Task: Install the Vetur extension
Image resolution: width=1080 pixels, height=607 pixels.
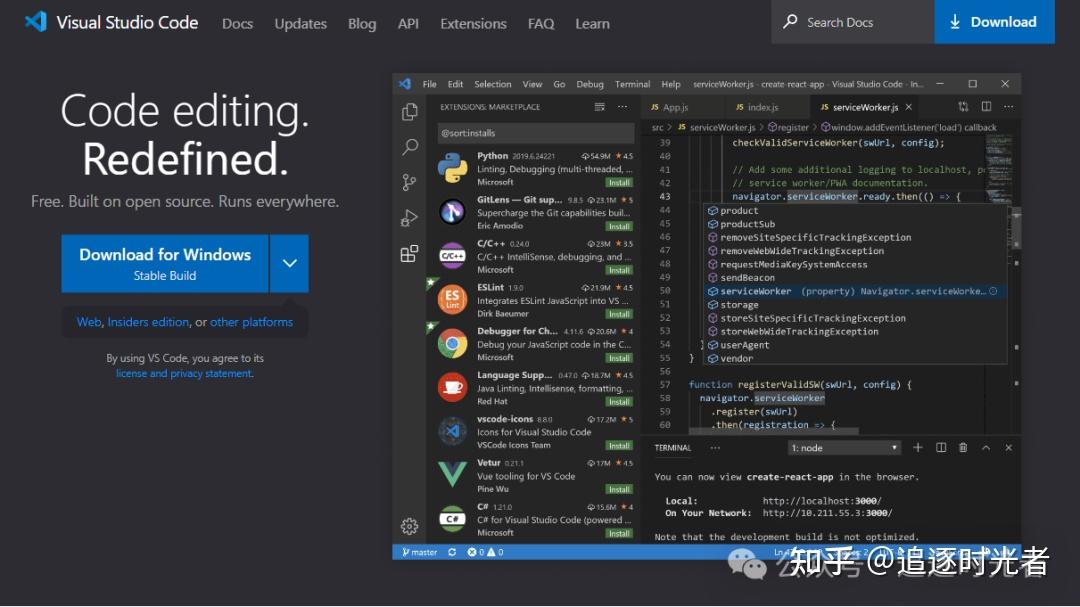Action: (x=618, y=488)
